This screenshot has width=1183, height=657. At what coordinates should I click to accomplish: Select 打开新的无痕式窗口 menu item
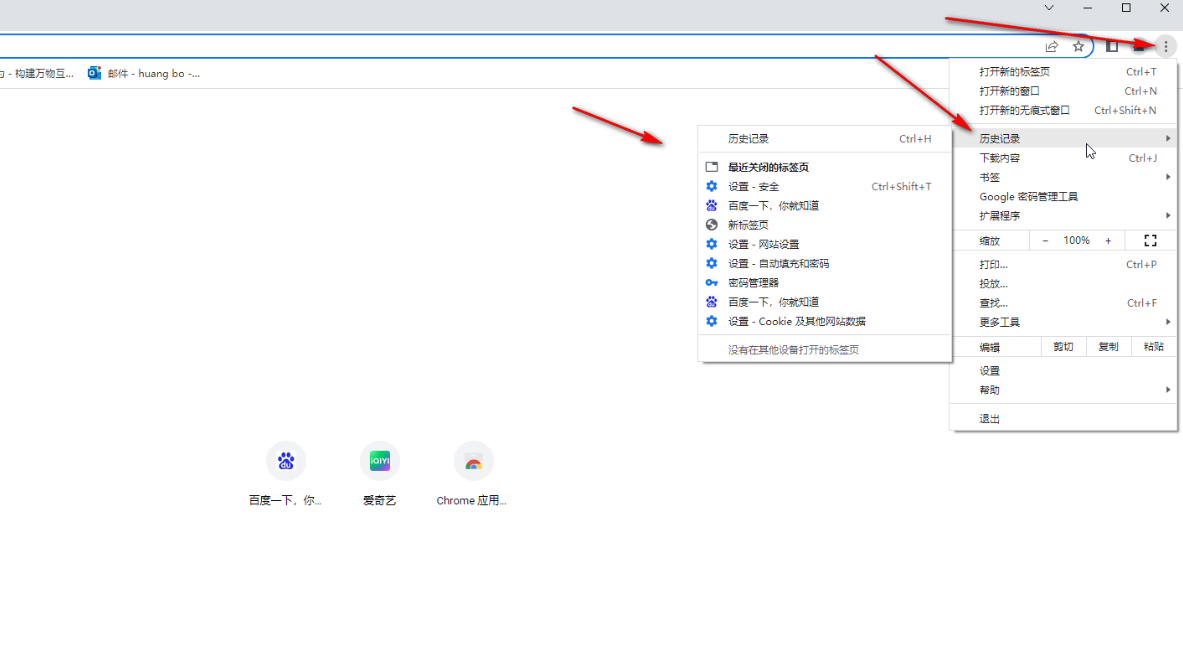tap(1064, 110)
